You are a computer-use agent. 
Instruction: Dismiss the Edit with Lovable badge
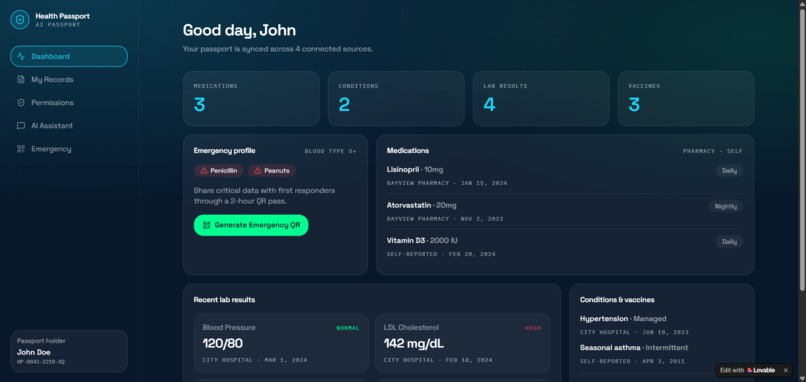785,370
